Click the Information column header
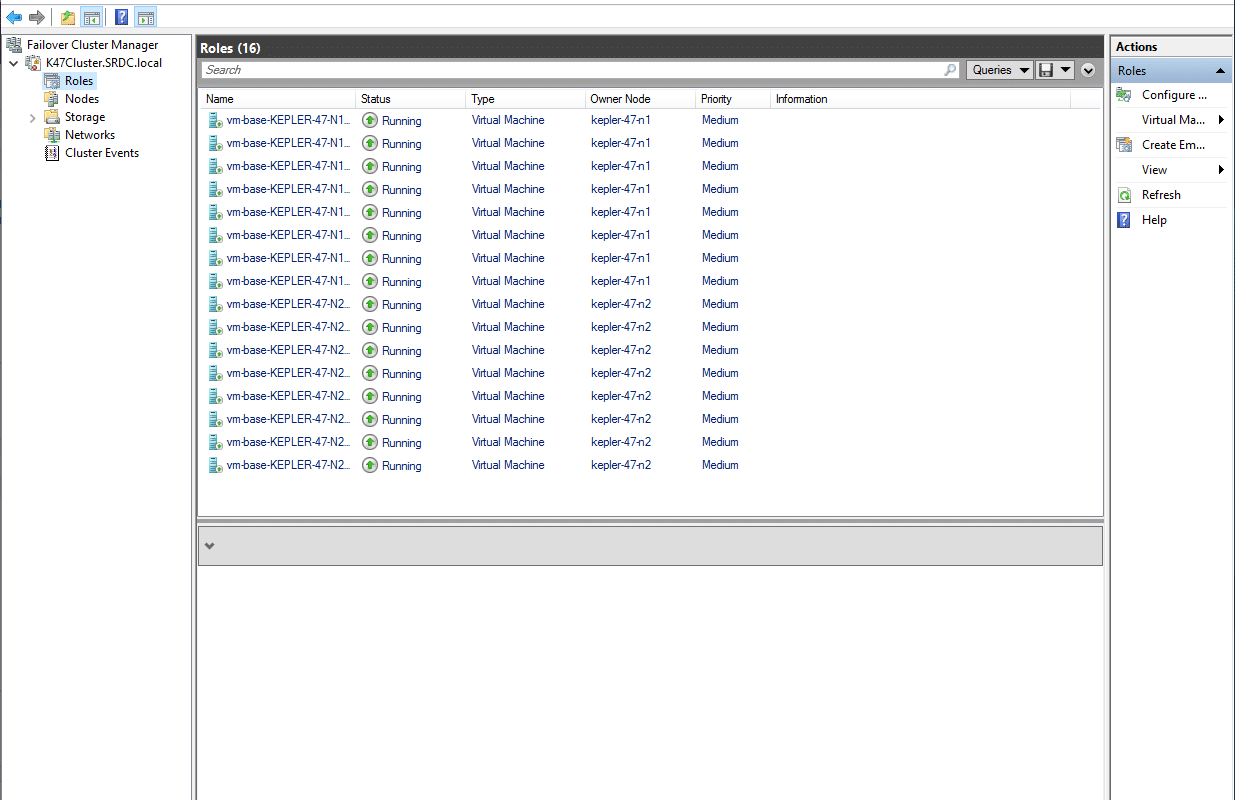1235x800 pixels. 921,99
